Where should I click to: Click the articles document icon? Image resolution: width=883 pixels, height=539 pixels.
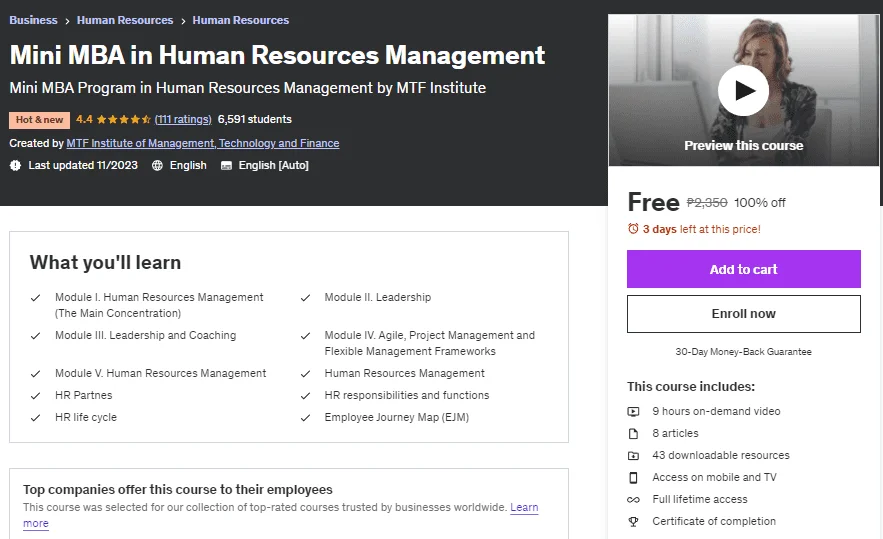tap(634, 434)
